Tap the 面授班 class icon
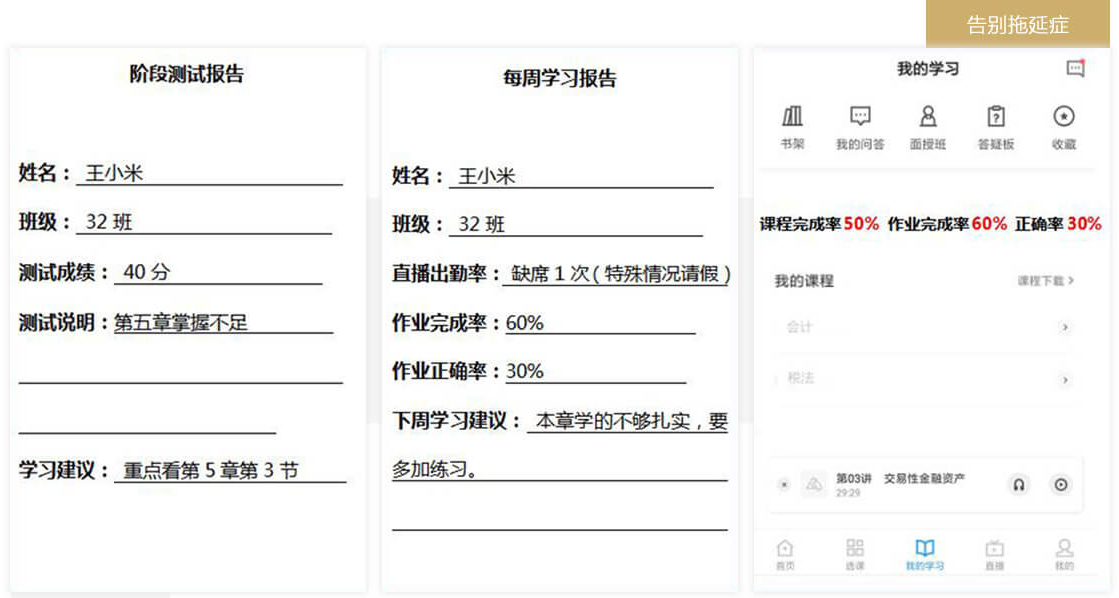This screenshot has width=1119, height=598. pyautogui.click(x=928, y=127)
